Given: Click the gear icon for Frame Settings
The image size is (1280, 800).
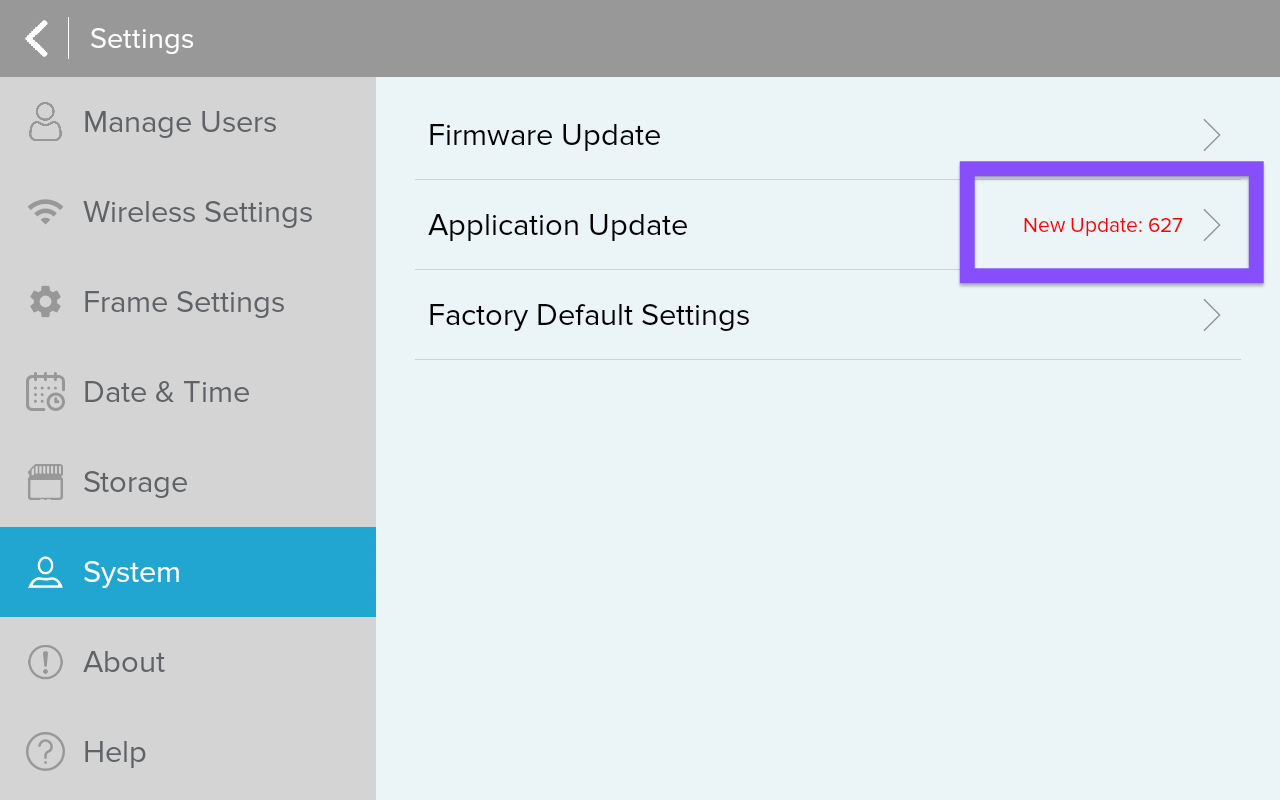Looking at the screenshot, I should pyautogui.click(x=45, y=302).
